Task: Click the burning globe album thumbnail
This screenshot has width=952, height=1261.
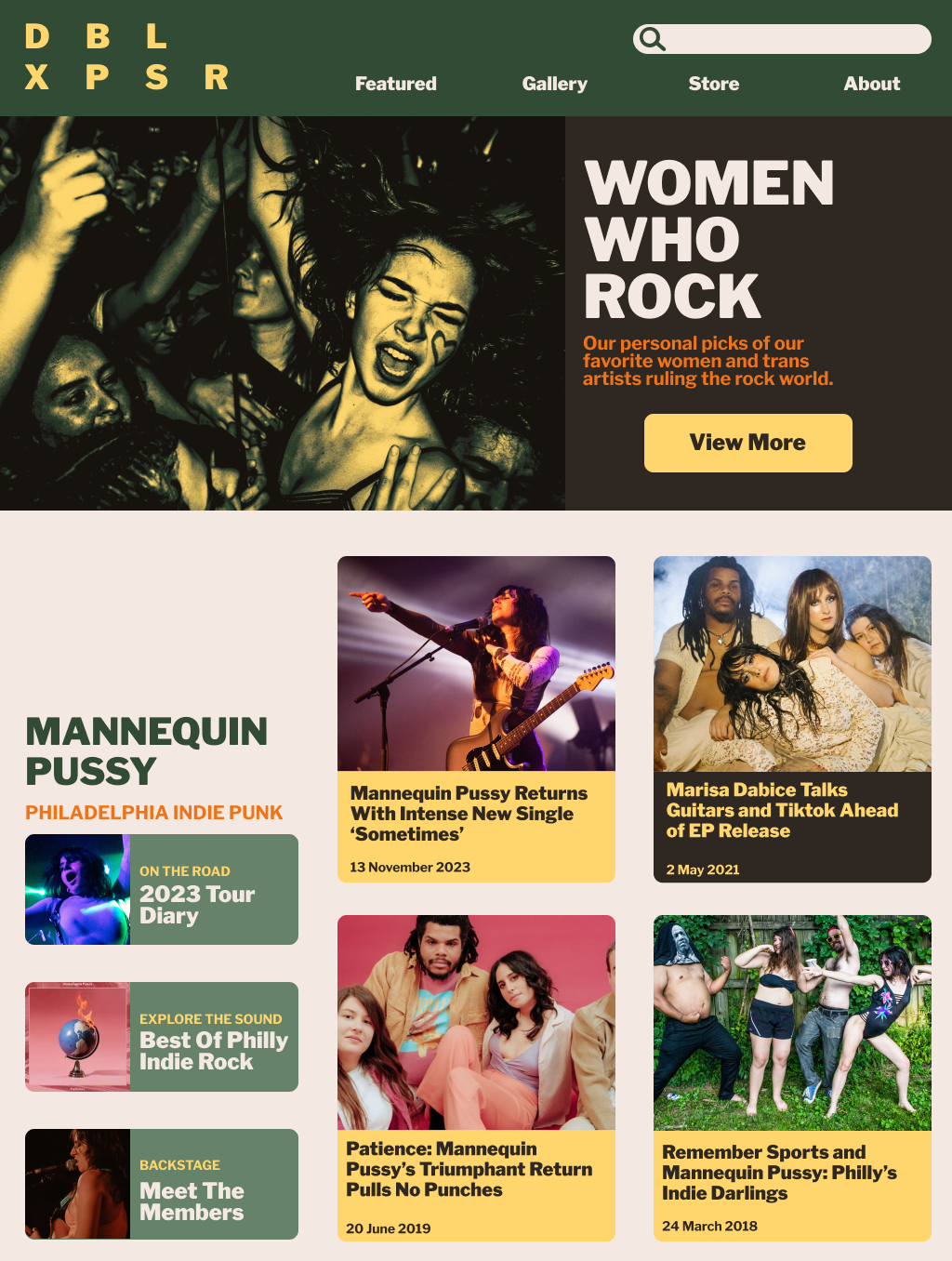Action: click(x=78, y=1037)
